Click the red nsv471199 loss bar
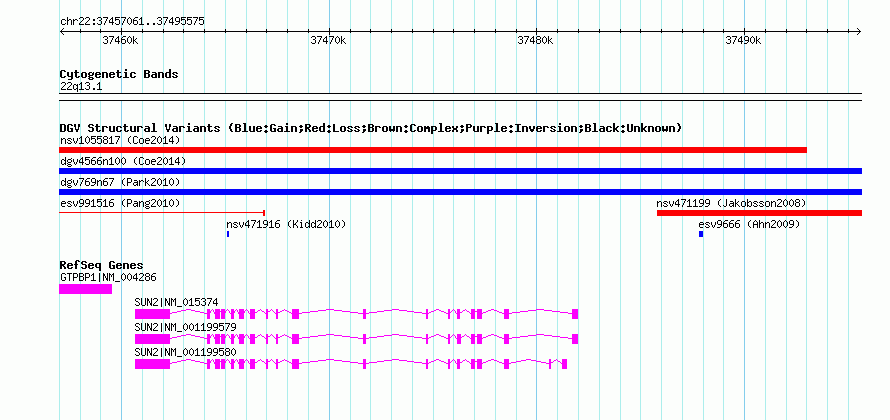The image size is (890, 420). point(759,213)
